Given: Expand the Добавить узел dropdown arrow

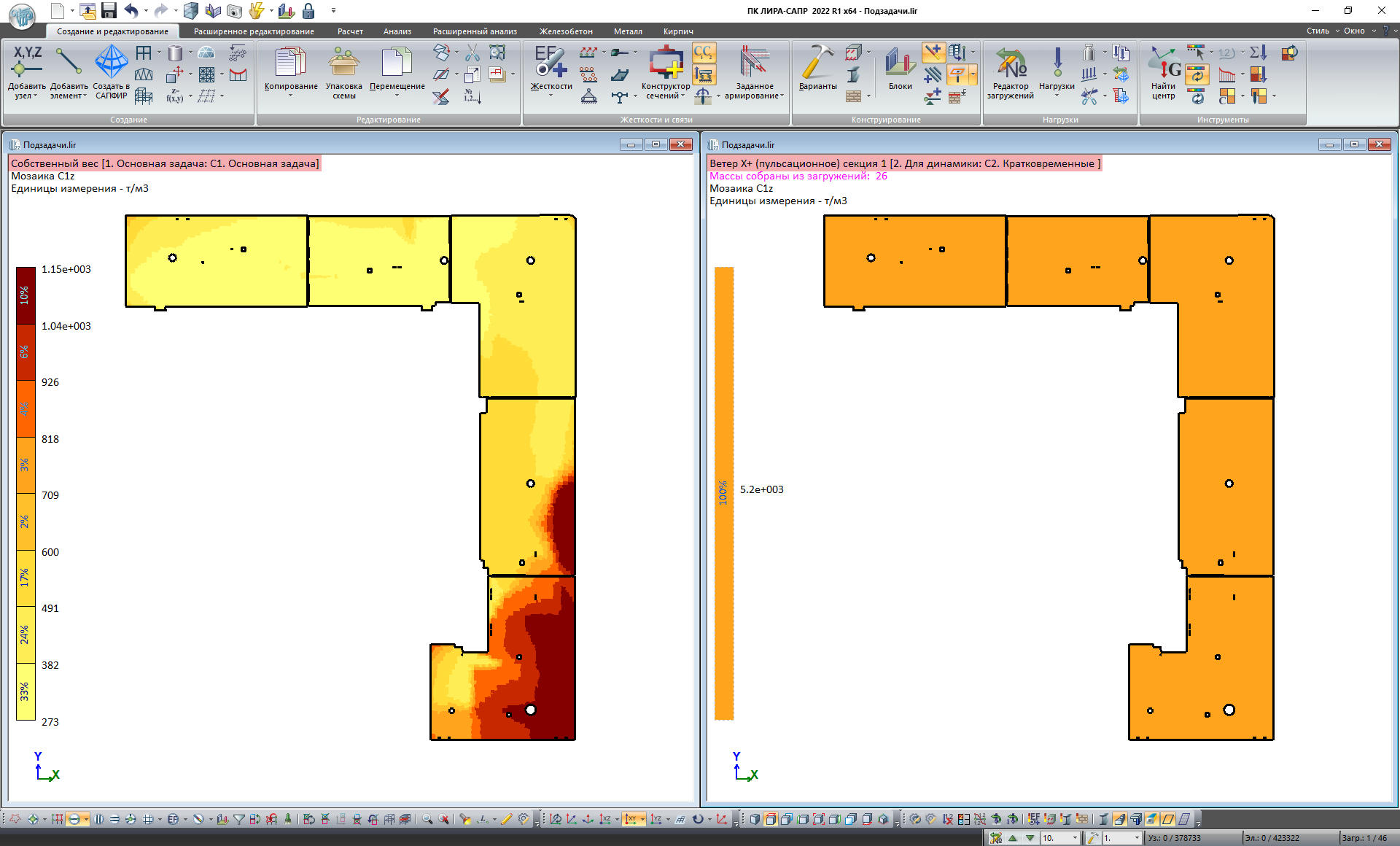Looking at the screenshot, I should [x=35, y=96].
